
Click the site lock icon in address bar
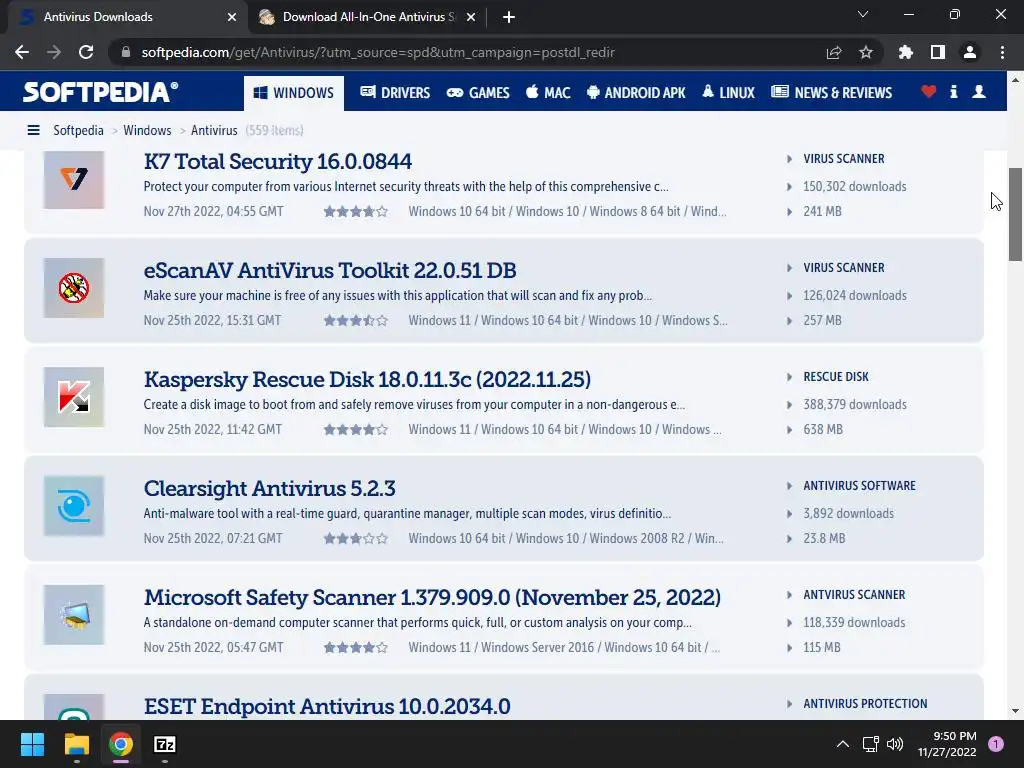[x=126, y=52]
